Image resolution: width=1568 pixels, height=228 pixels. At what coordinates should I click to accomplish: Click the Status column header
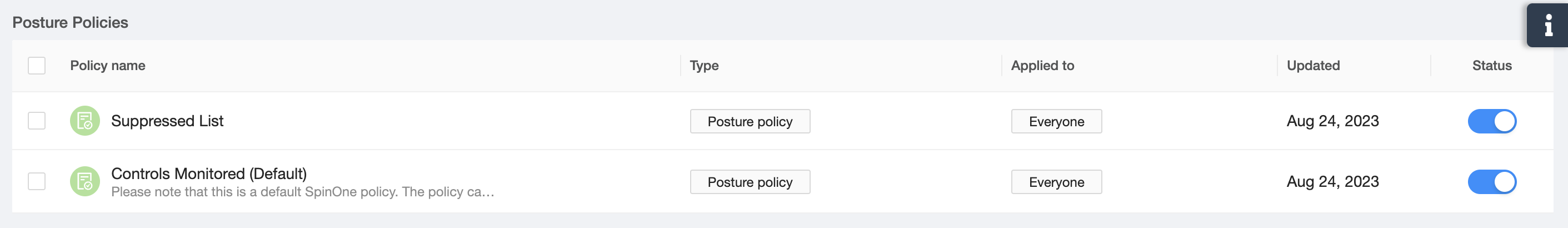[1491, 66]
